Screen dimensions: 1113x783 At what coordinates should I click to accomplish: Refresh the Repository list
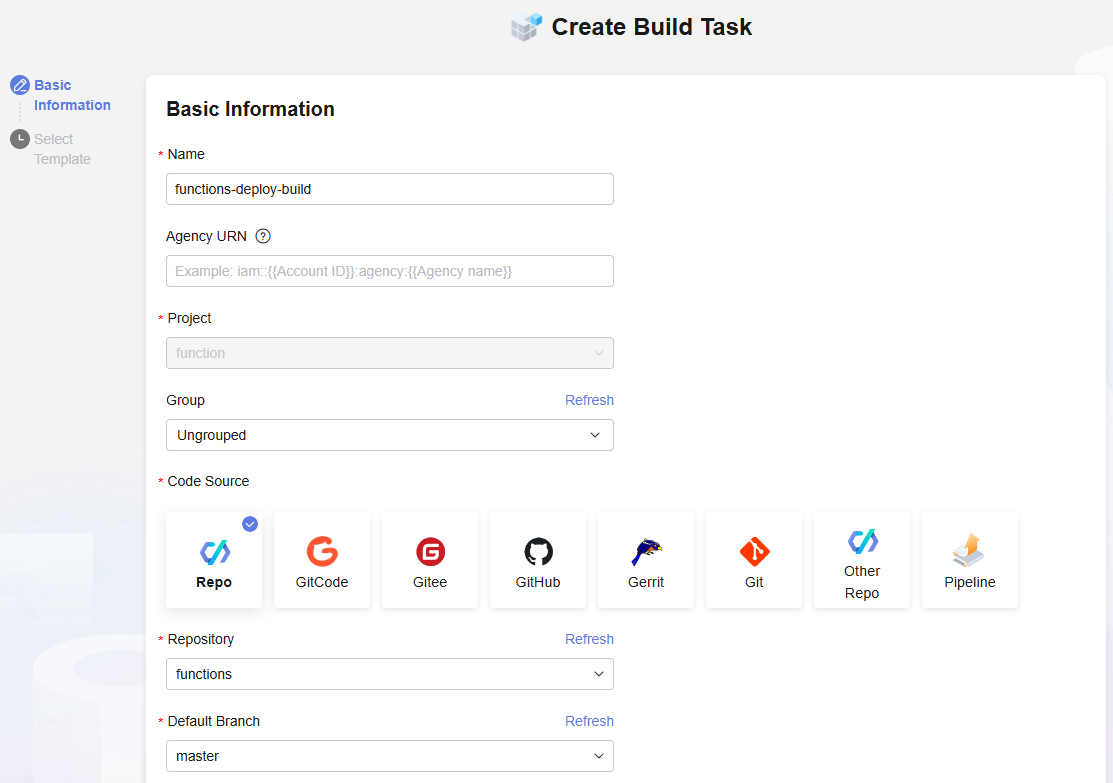589,639
